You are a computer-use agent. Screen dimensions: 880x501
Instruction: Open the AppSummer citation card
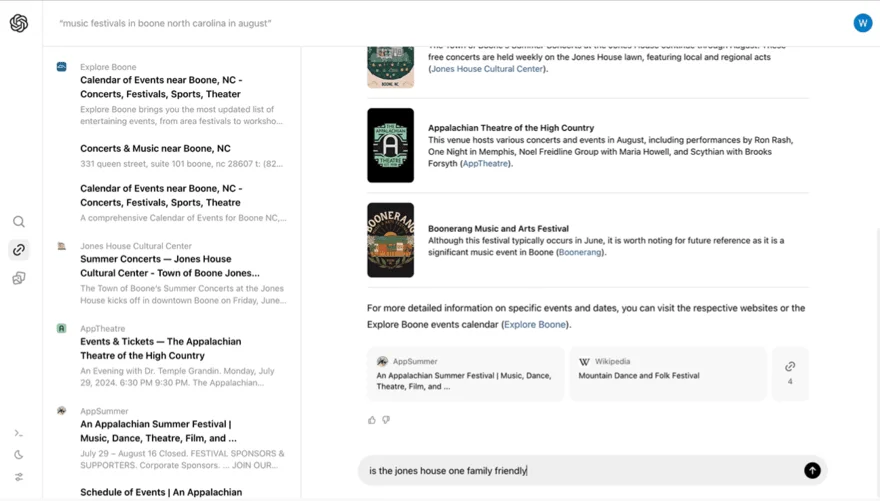466,374
